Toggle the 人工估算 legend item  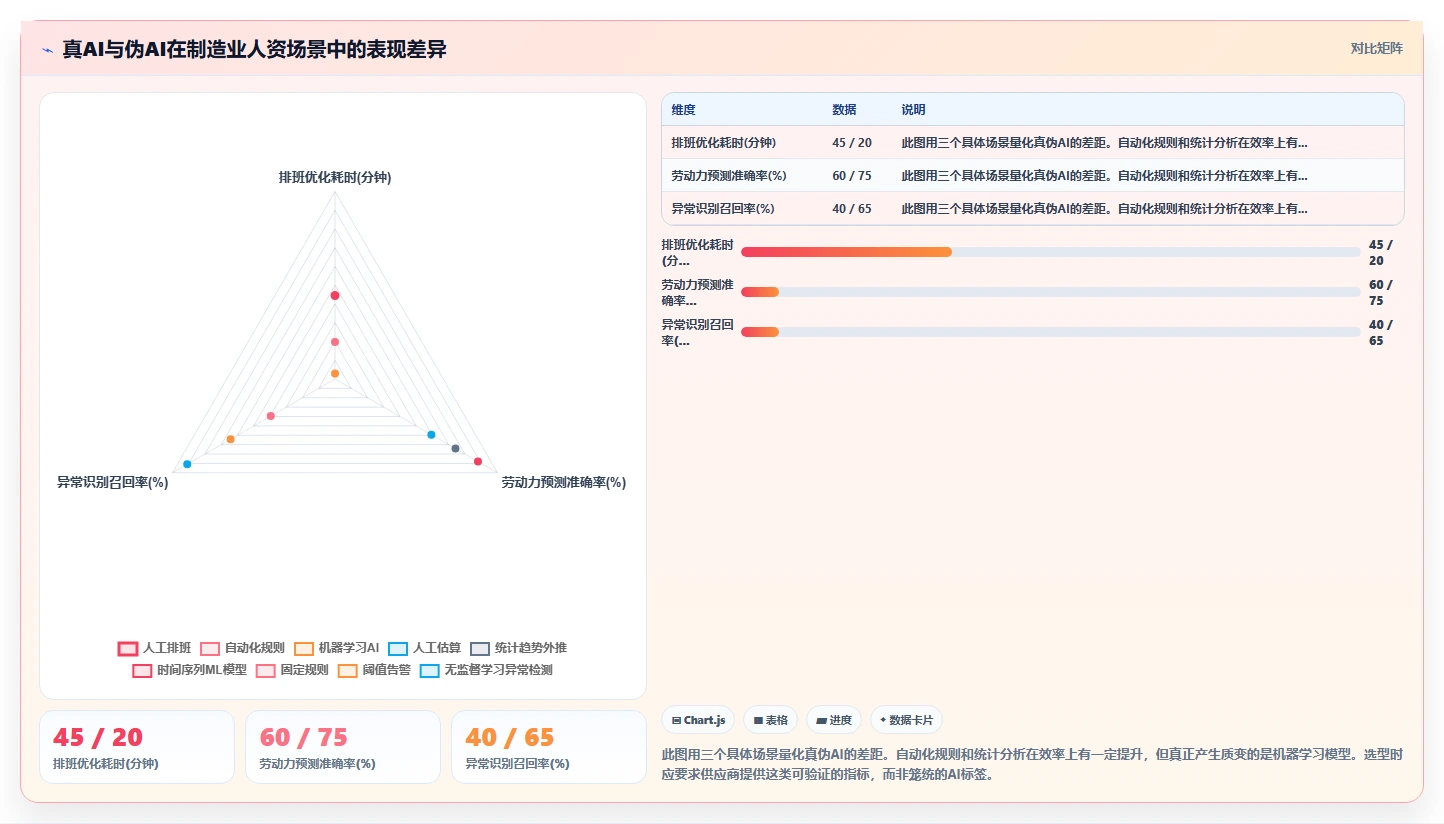point(425,648)
